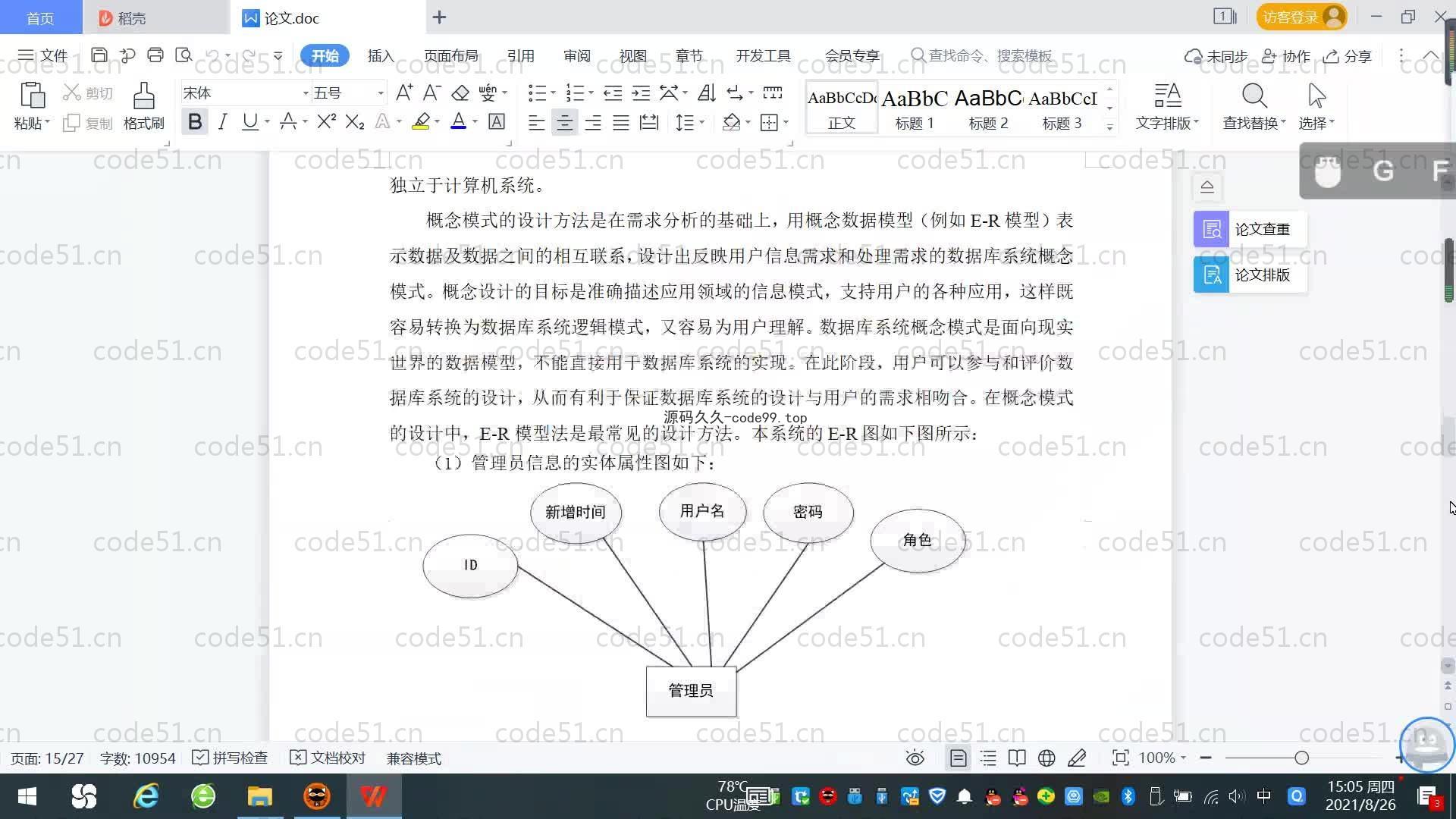The width and height of the screenshot is (1456, 819).
Task: Open the Text Layout tool
Action: click(x=1167, y=106)
